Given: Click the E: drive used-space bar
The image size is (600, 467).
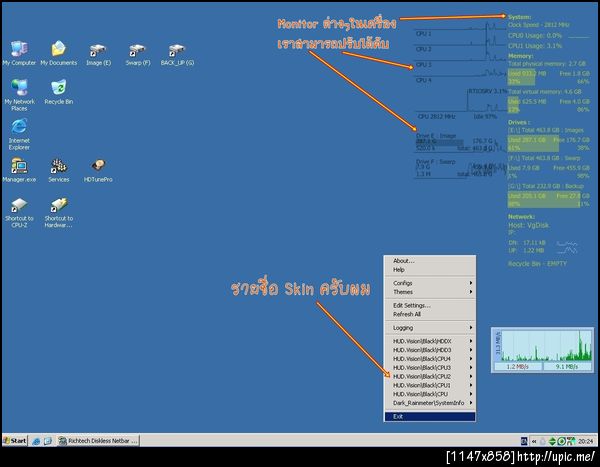Looking at the screenshot, I should (x=533, y=144).
